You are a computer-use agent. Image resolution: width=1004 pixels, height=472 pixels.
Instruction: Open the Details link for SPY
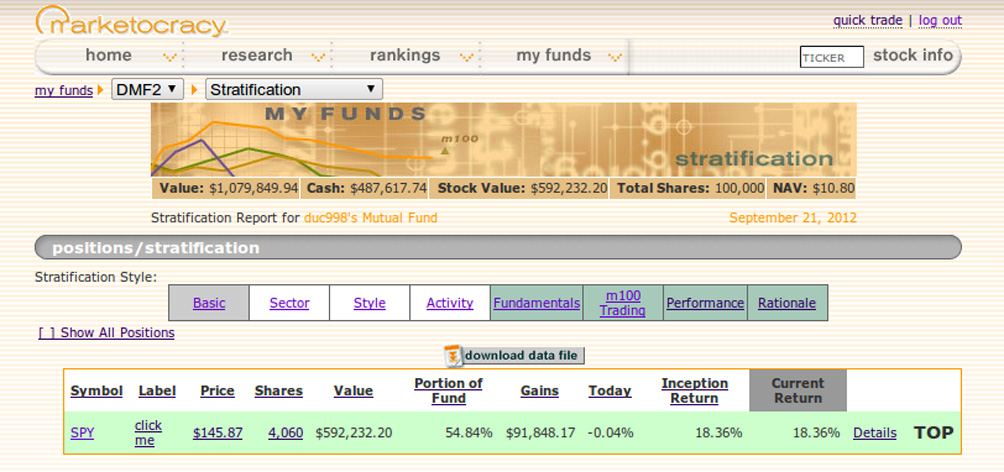point(875,433)
